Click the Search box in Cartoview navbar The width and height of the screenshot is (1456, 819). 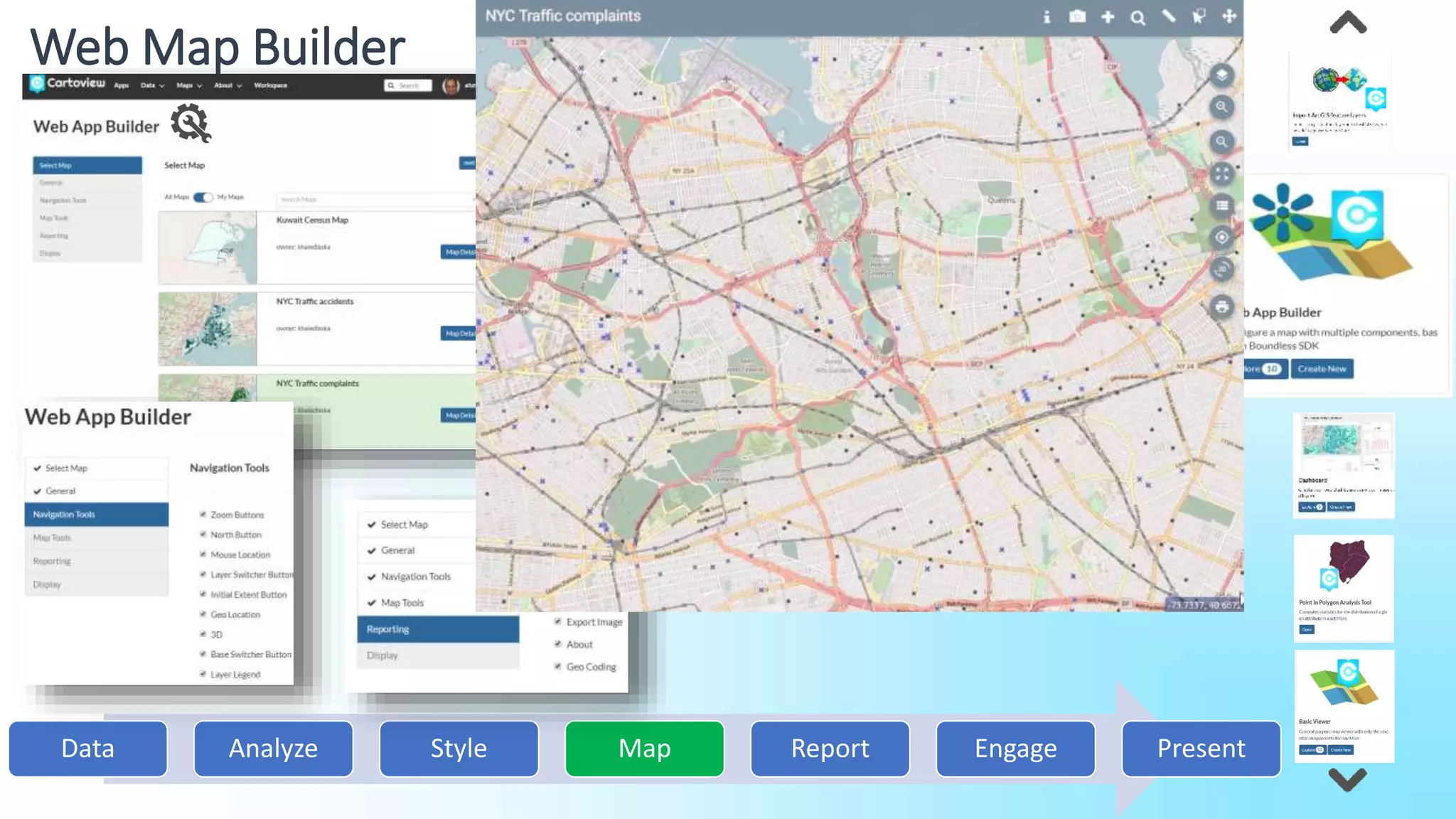[408, 85]
